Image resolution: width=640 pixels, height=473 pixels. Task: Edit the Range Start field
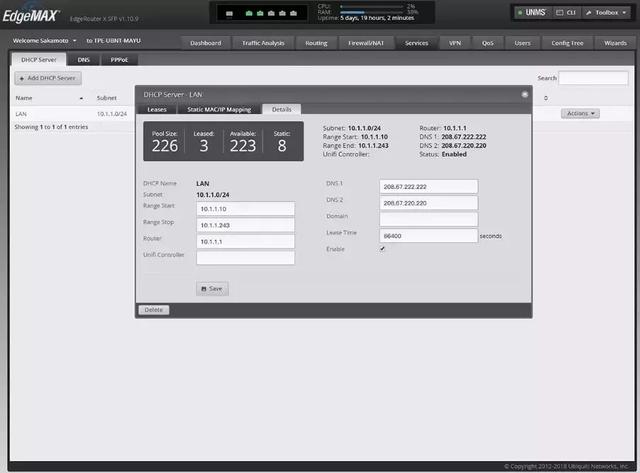click(x=245, y=209)
